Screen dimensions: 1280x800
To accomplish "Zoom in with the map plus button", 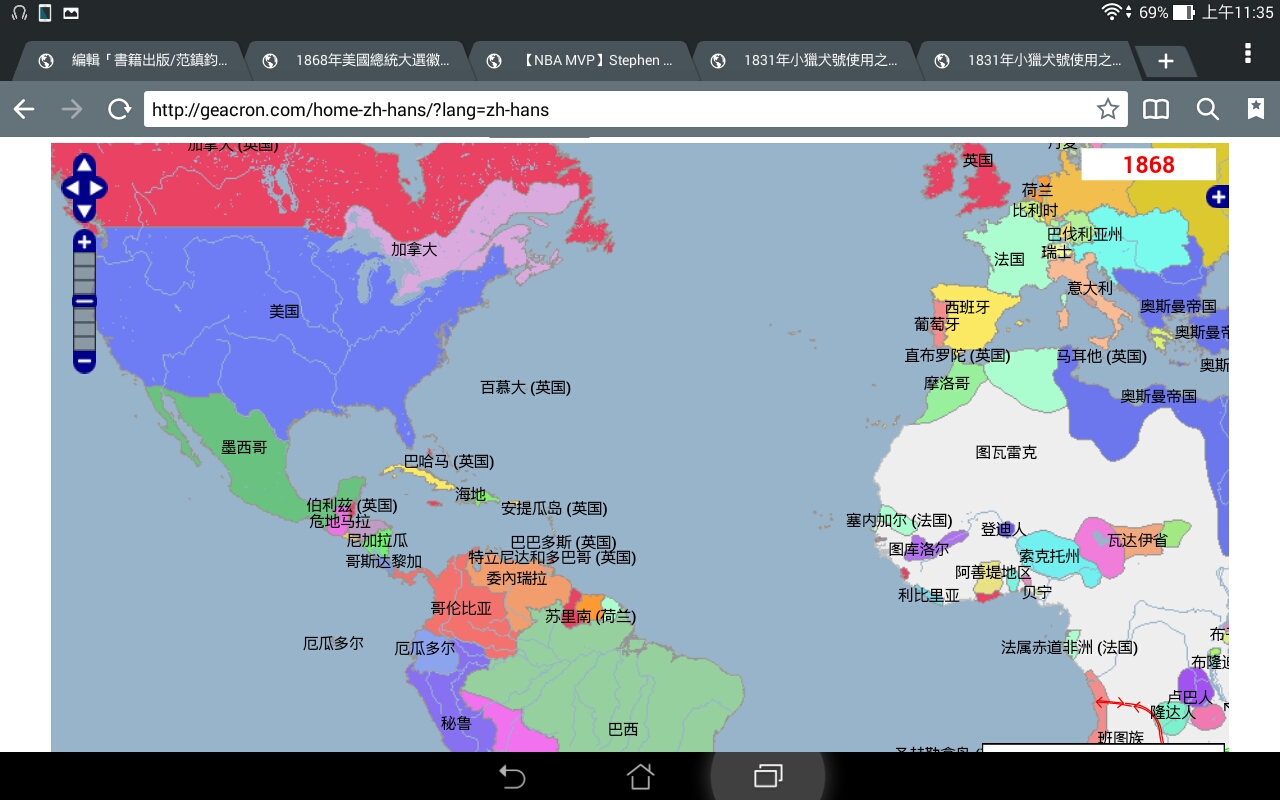I will pos(84,242).
